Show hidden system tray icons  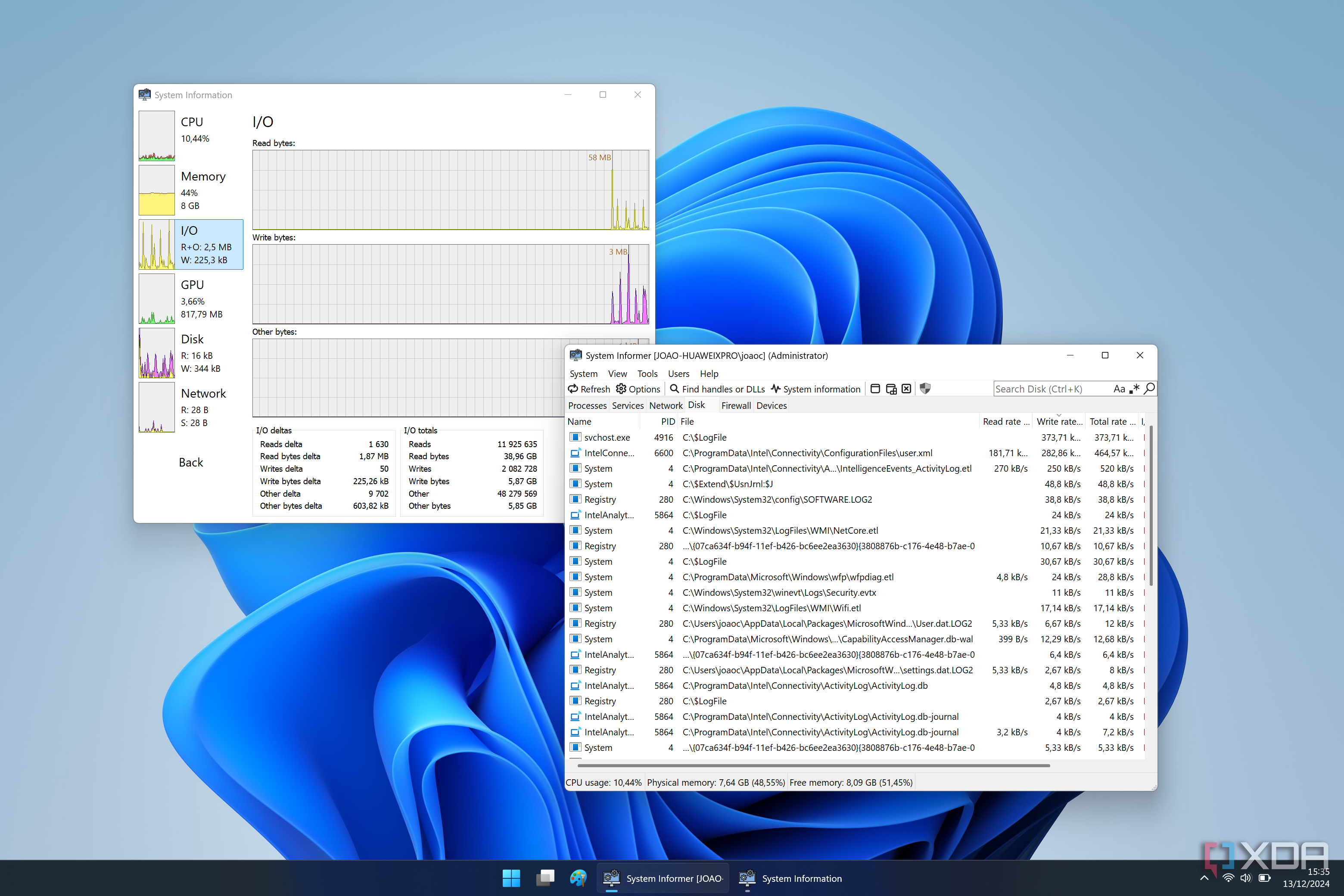tap(1204, 878)
